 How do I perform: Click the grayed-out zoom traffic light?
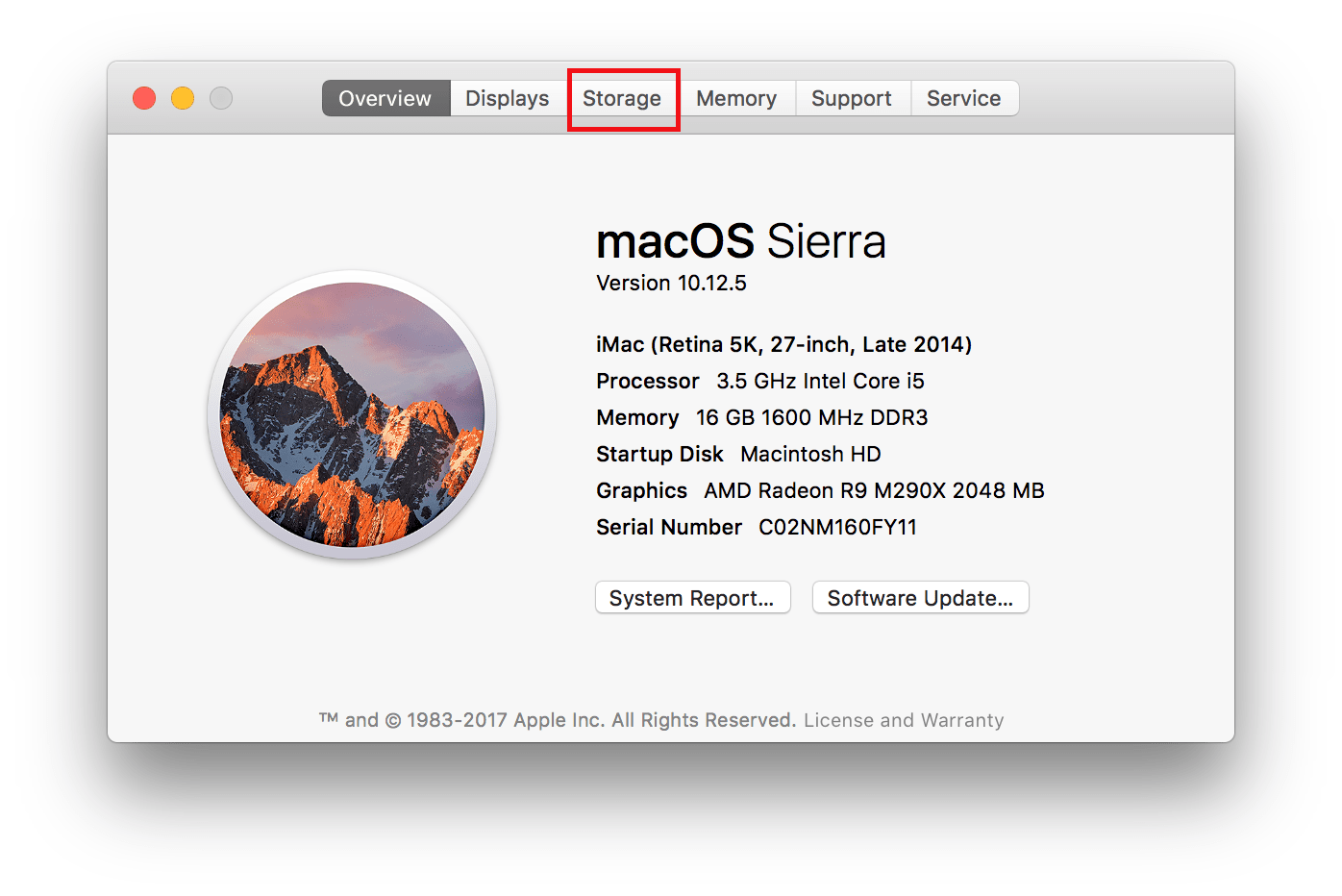coord(220,97)
